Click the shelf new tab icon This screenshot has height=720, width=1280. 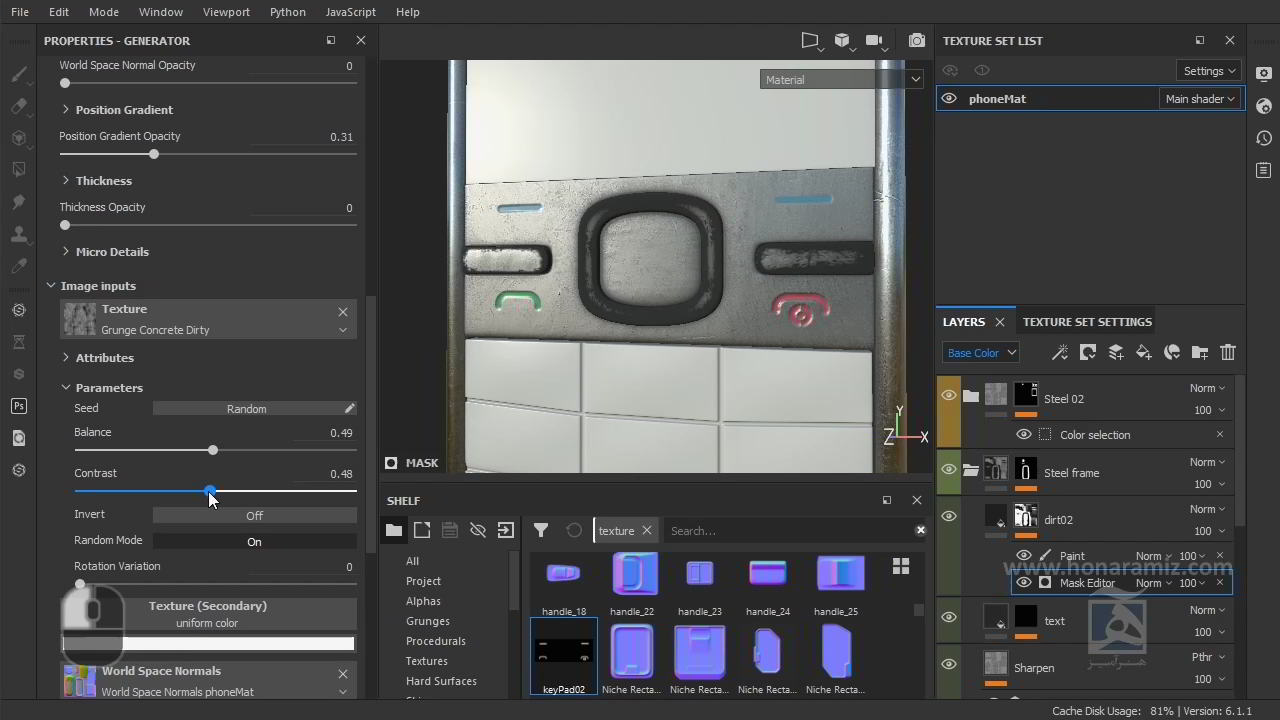pyautogui.click(x=422, y=530)
